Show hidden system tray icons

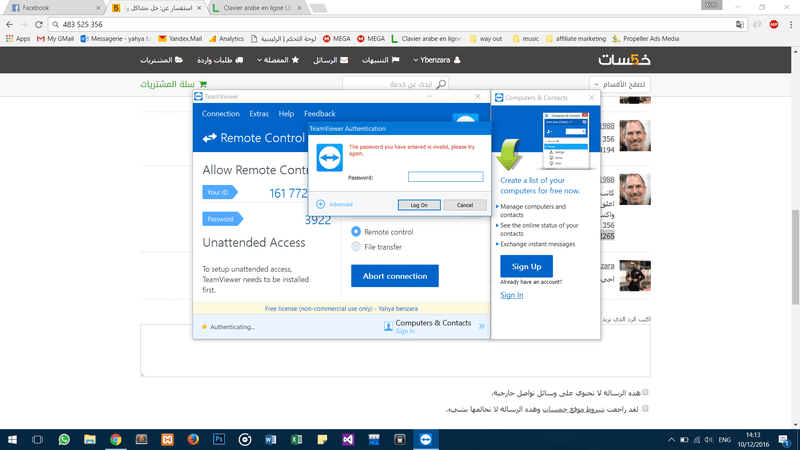671,440
